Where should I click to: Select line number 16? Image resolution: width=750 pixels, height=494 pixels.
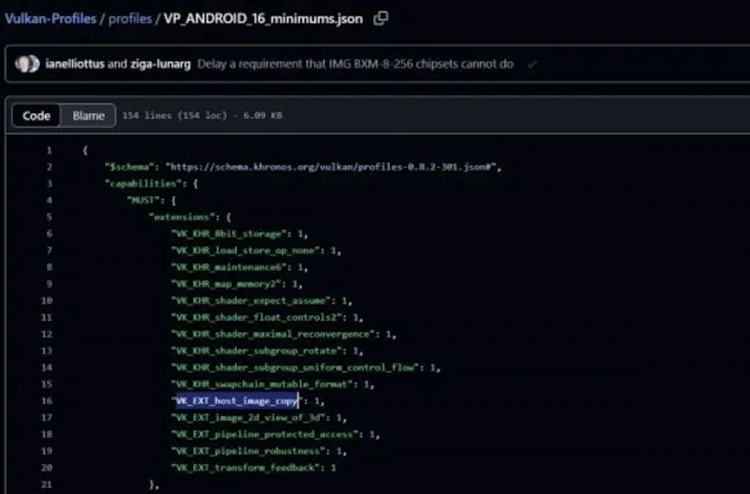(46, 401)
